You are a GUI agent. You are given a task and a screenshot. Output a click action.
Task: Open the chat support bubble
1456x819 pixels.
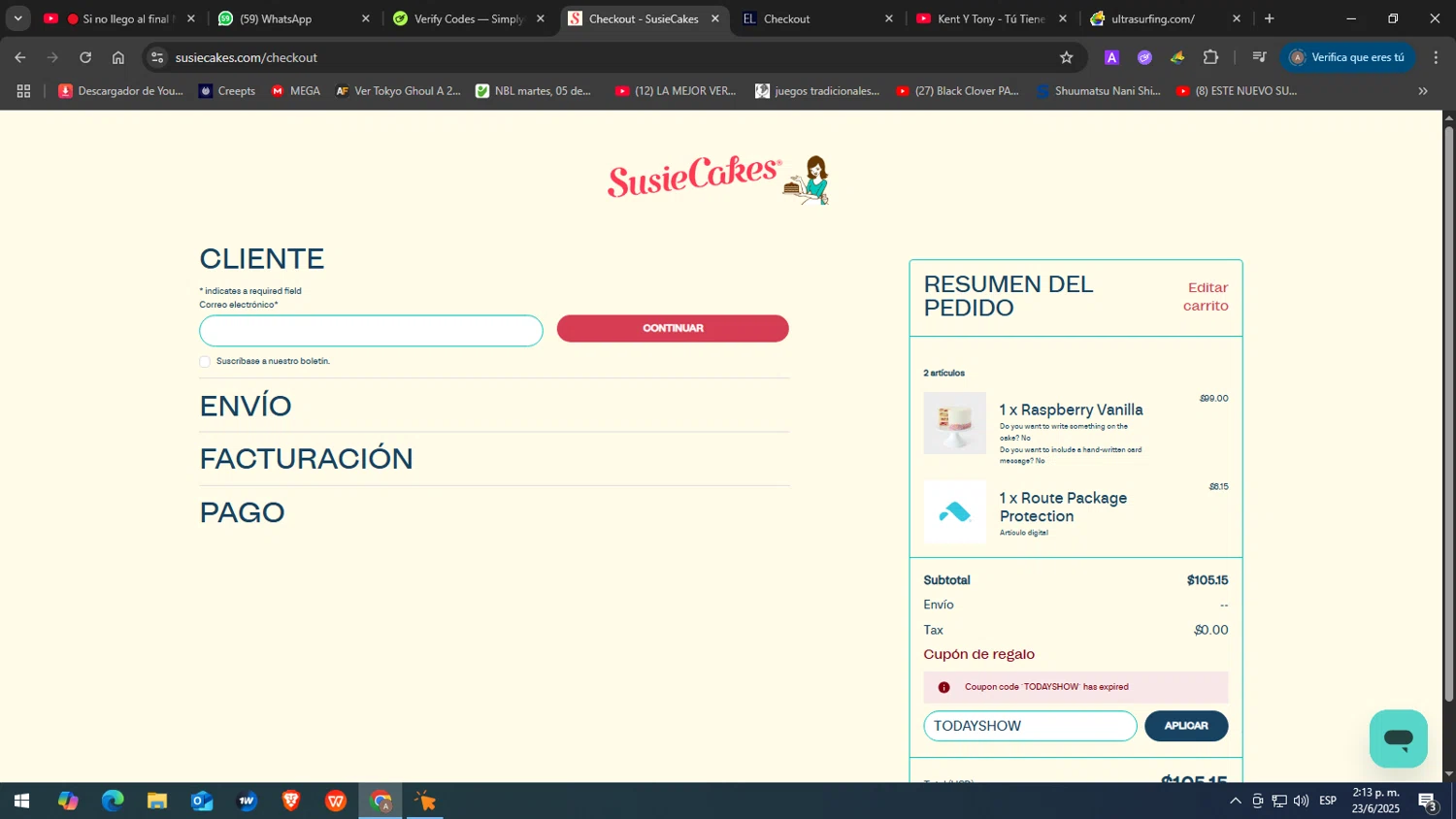tap(1398, 738)
